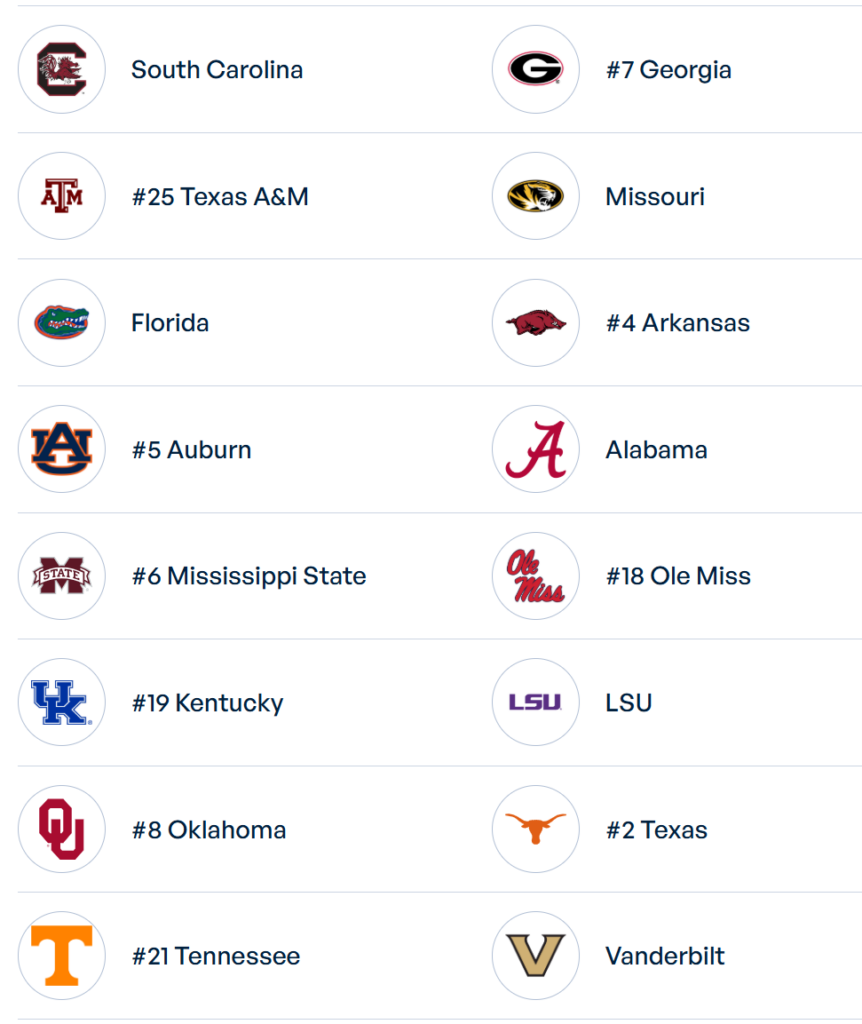
Task: Open the Vanderbilt V logo
Action: [x=535, y=955]
